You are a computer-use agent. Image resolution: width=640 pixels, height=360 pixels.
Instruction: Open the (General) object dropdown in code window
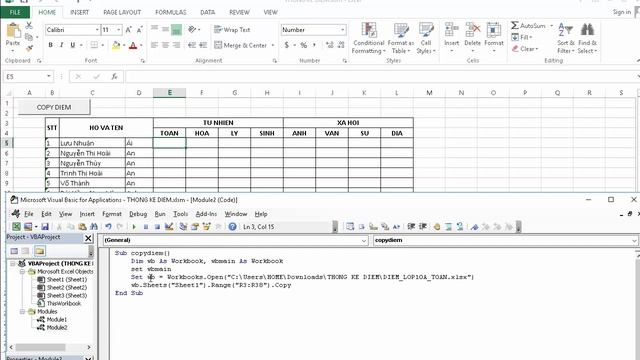364,240
